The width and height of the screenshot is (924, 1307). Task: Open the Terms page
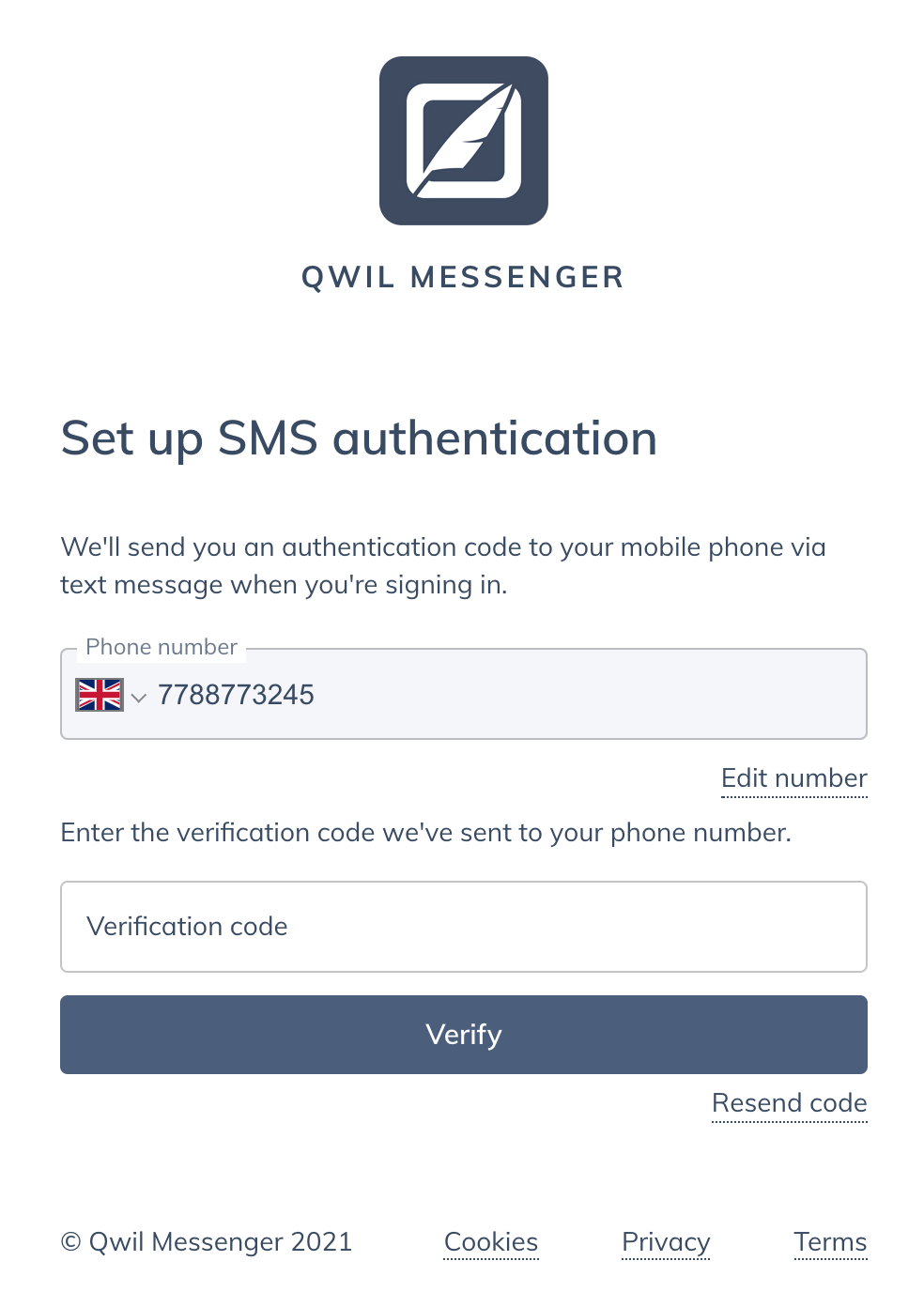(829, 1241)
